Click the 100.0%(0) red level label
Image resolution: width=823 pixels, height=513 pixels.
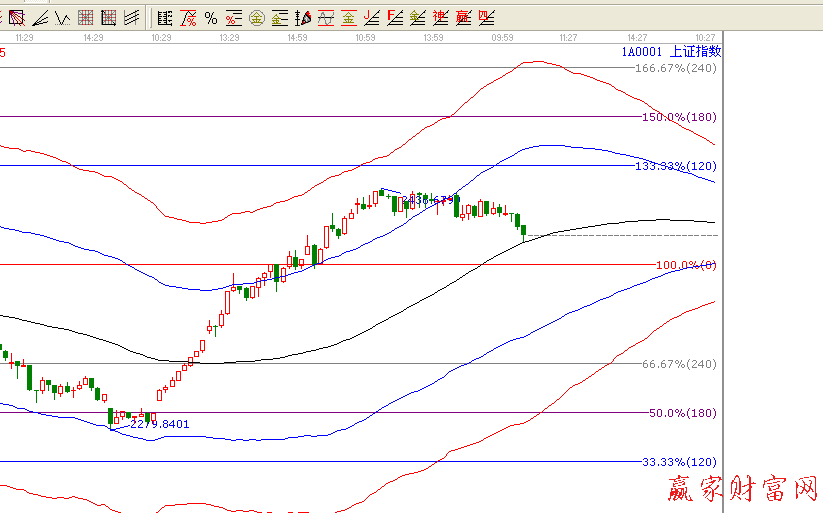(688, 265)
